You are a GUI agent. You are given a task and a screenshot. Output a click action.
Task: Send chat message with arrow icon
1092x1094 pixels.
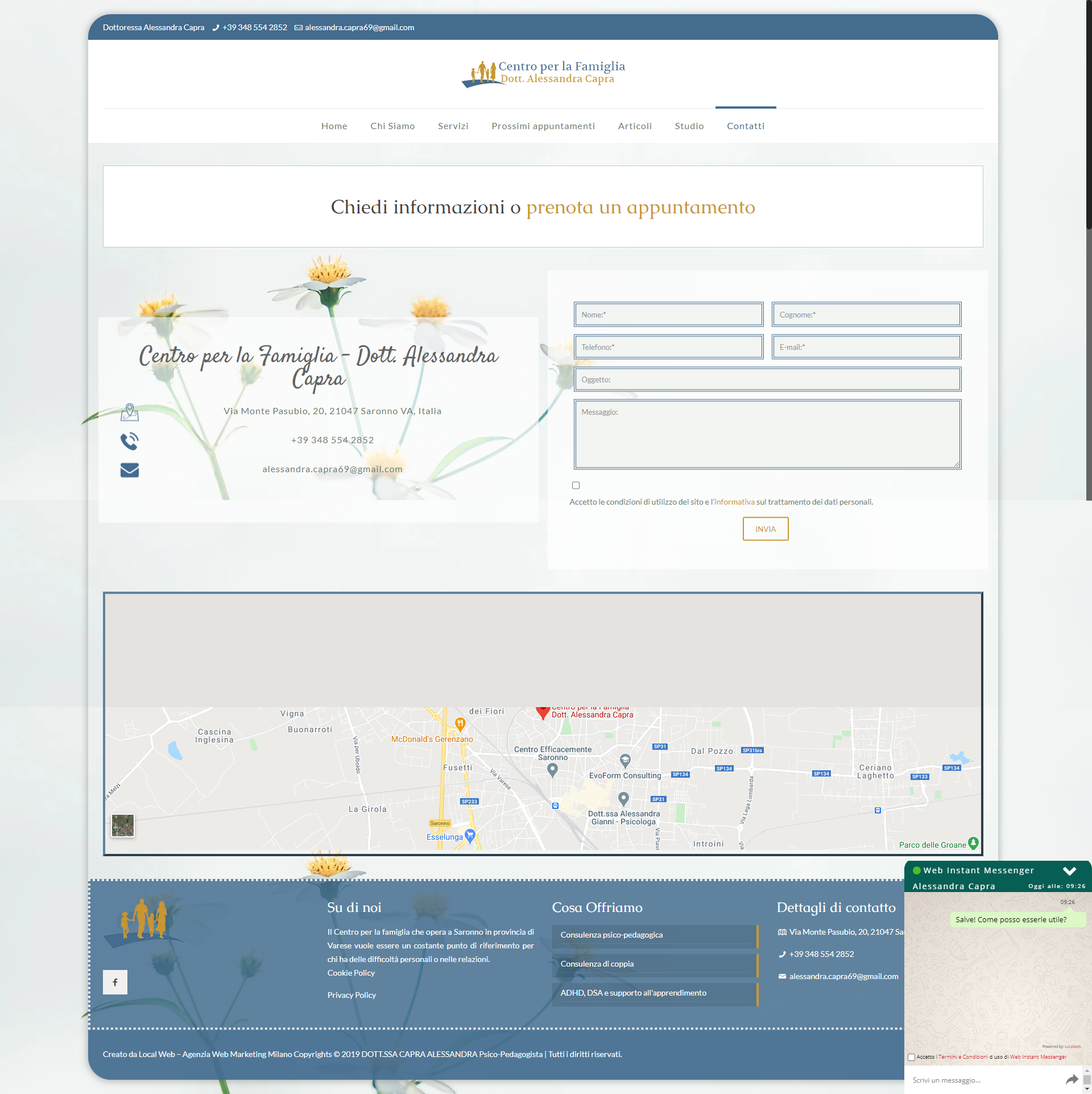tap(1072, 1079)
